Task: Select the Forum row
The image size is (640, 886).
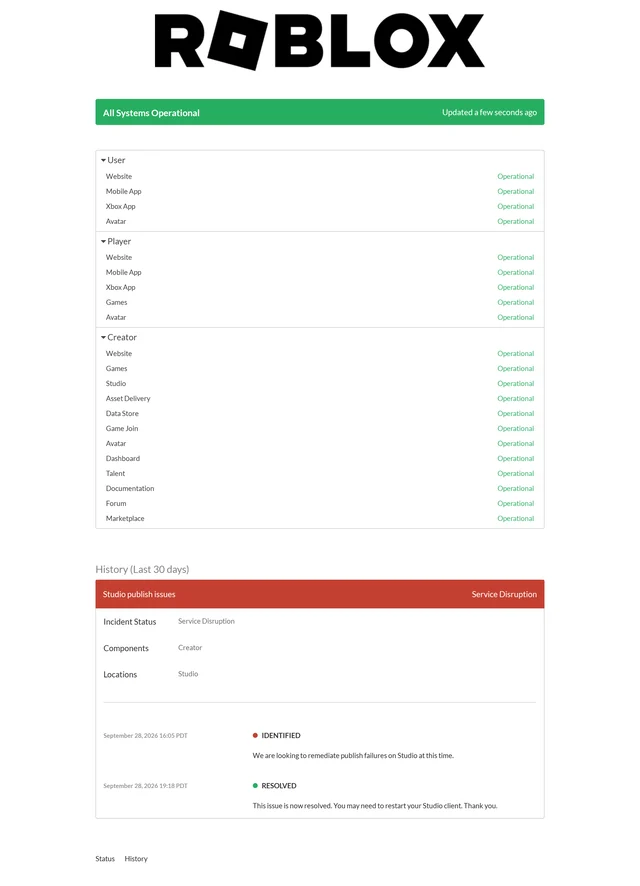Action: pyautogui.click(x=320, y=503)
